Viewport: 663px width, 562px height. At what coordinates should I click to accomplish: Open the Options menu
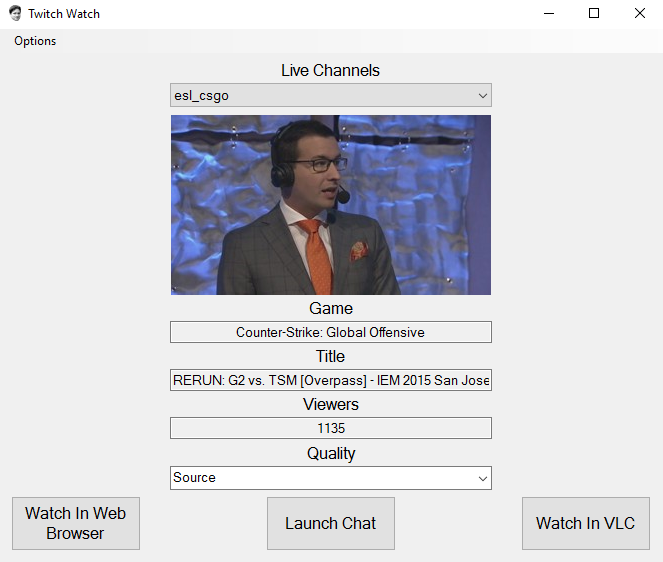point(35,41)
